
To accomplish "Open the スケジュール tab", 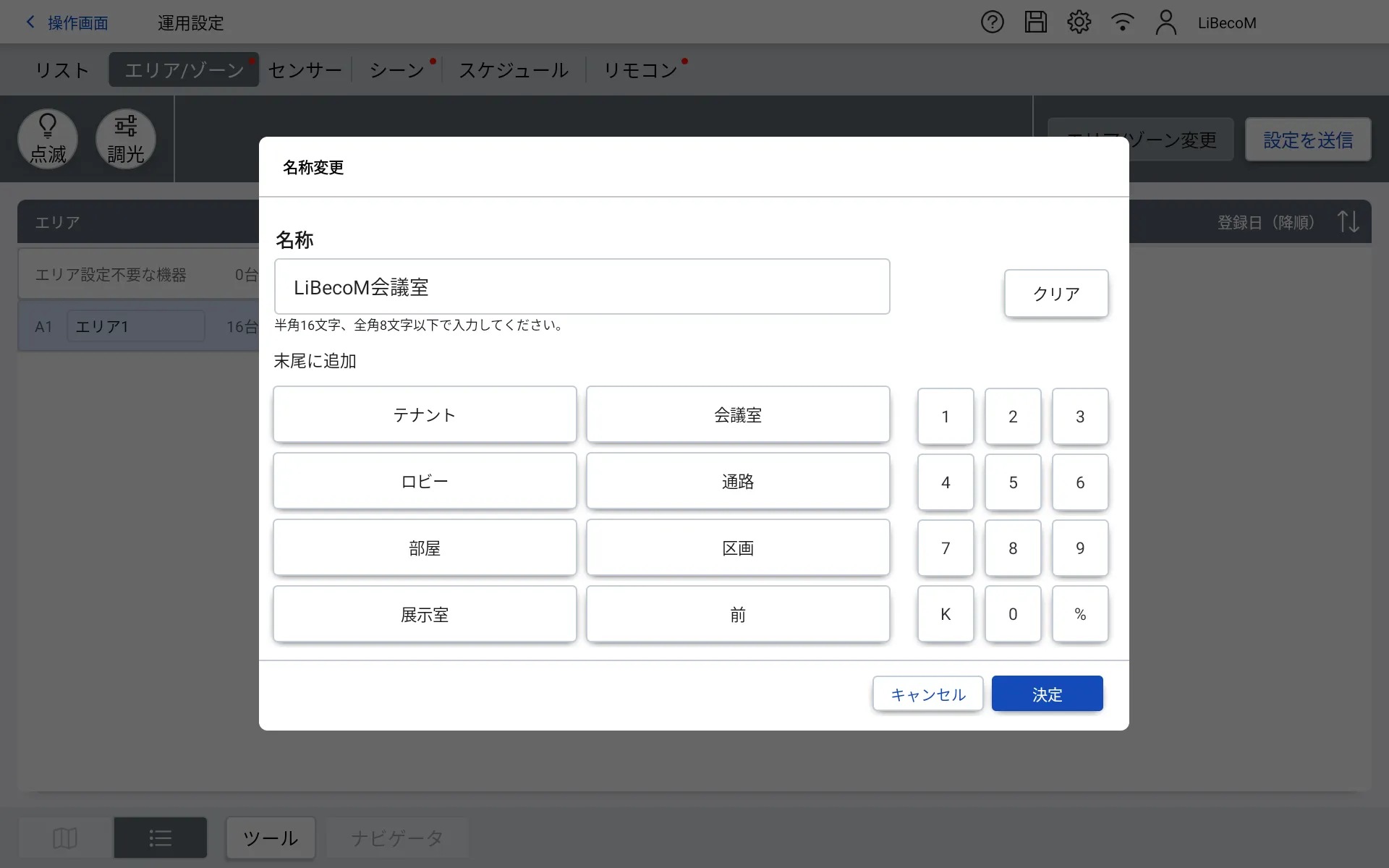I will click(514, 70).
